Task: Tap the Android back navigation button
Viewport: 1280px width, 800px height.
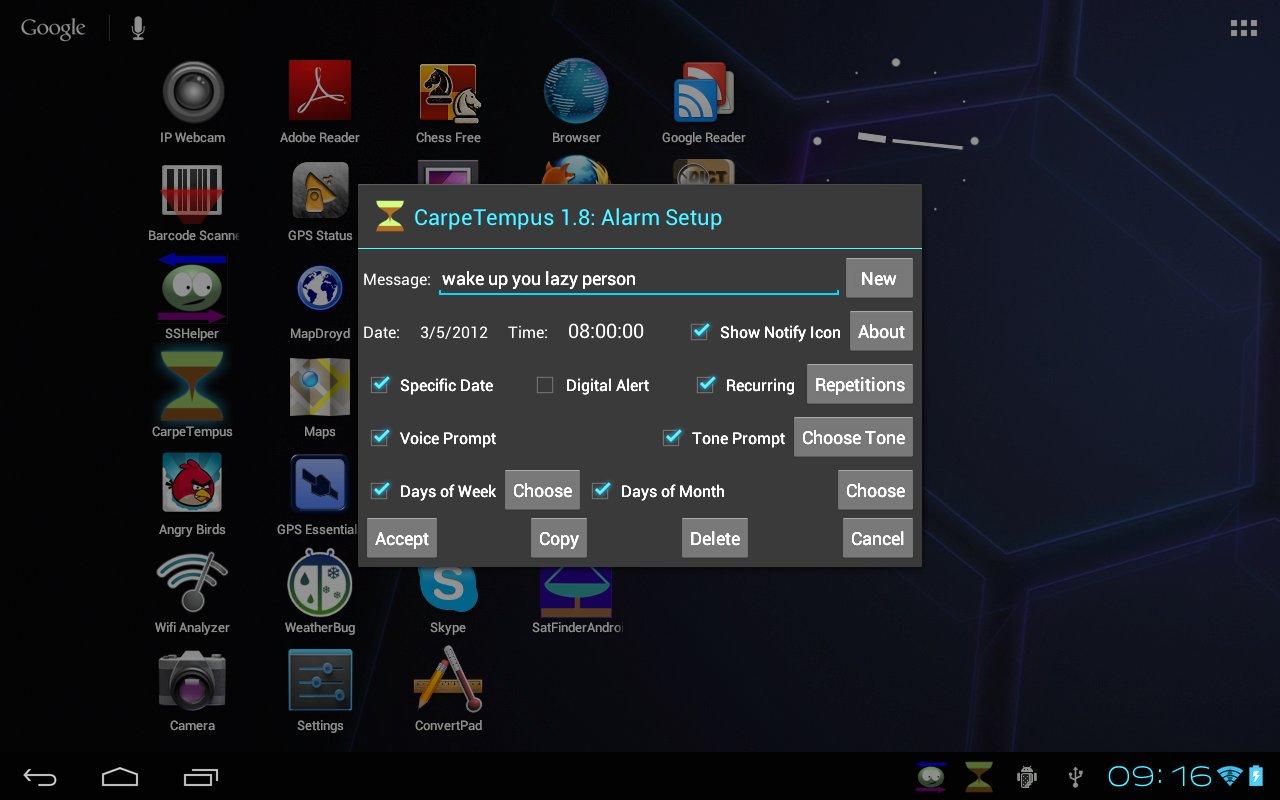Action: [41, 776]
